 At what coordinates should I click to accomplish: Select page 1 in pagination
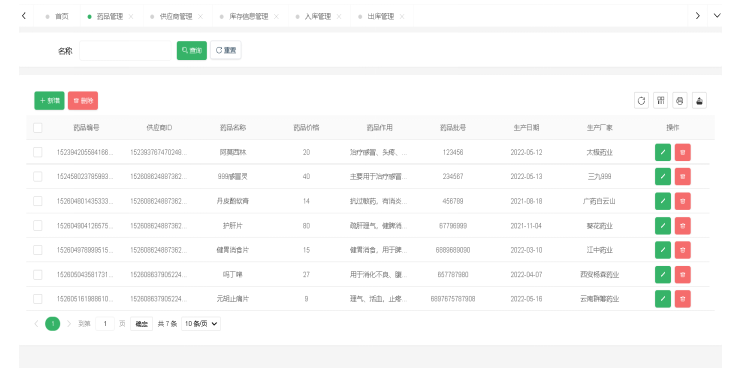click(x=53, y=323)
